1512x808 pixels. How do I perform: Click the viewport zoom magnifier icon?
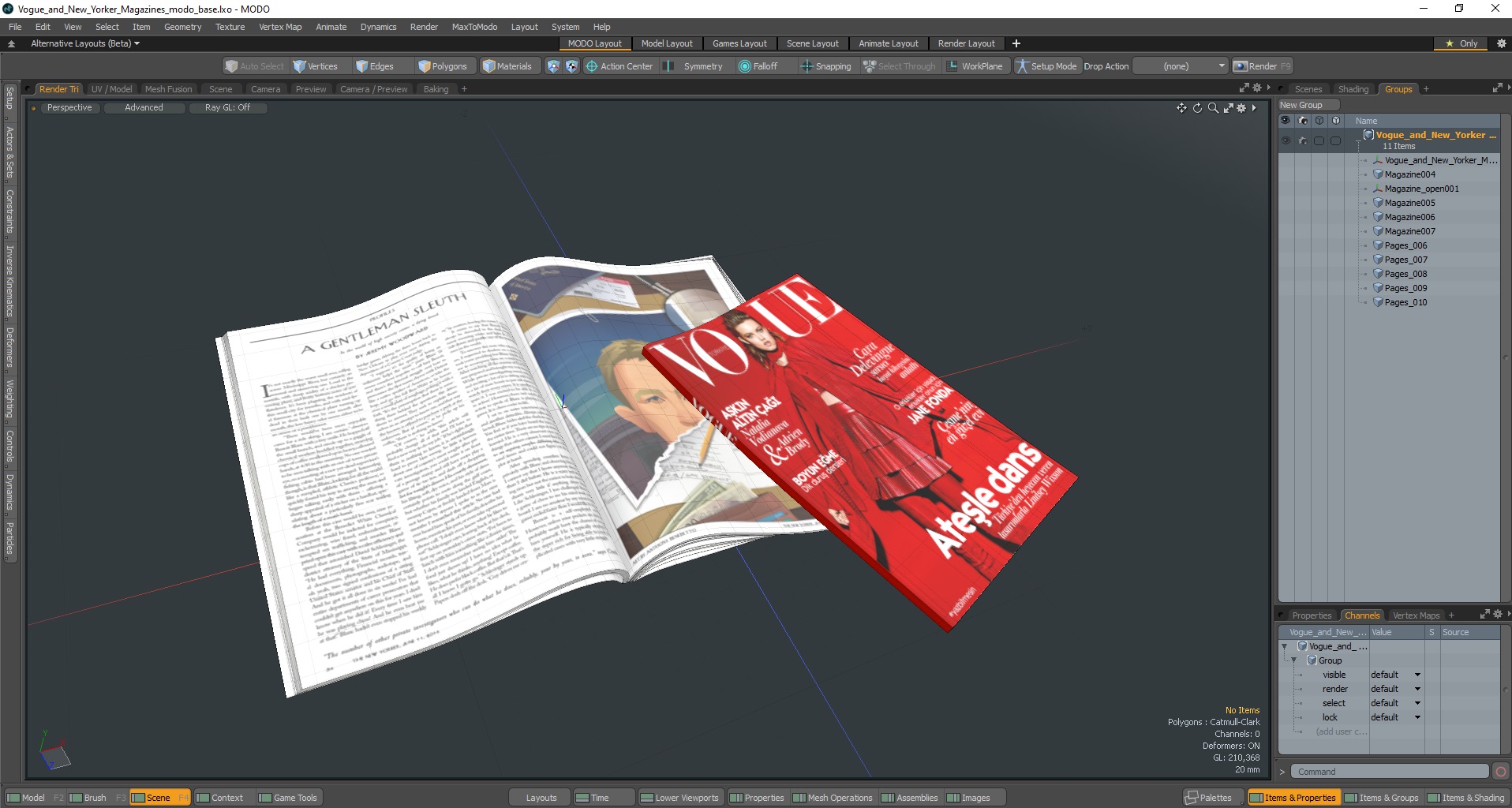pos(1213,108)
